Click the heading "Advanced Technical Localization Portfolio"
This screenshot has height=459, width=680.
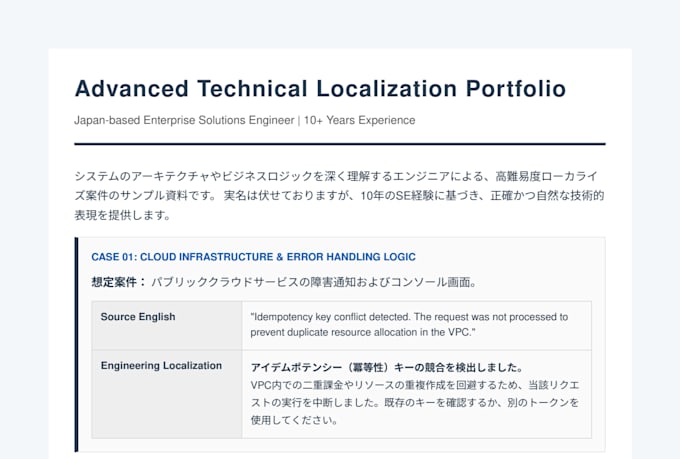click(320, 89)
